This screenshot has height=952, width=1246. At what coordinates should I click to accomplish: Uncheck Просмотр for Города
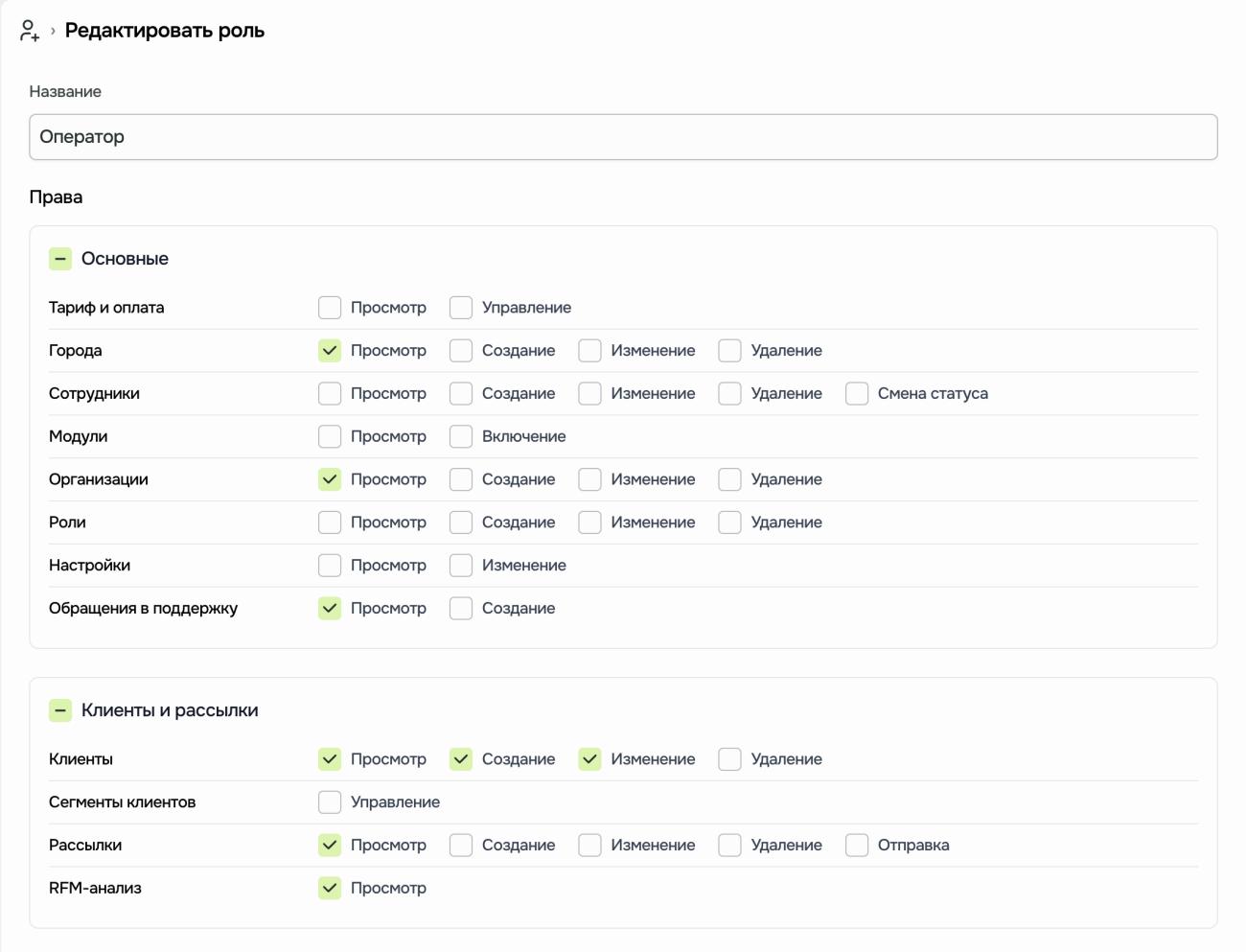point(330,351)
